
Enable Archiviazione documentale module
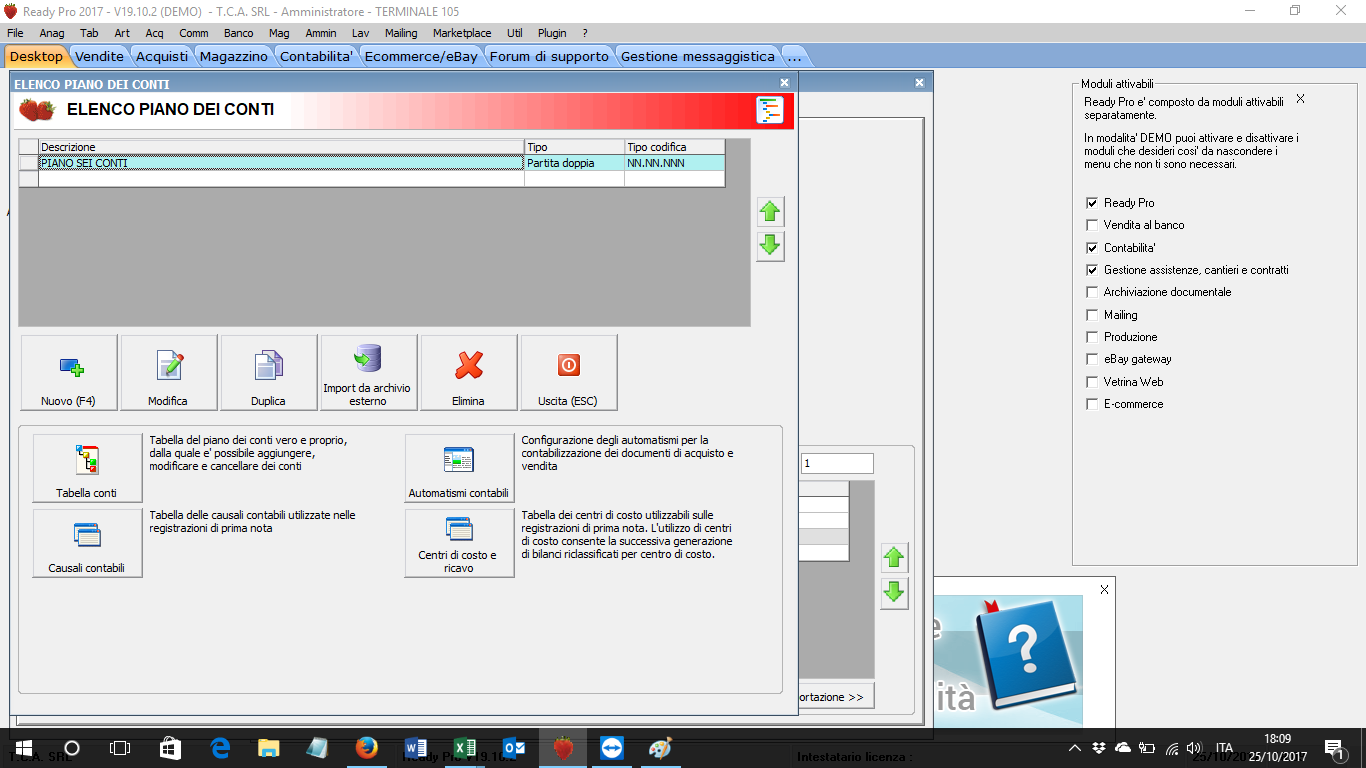(1092, 292)
